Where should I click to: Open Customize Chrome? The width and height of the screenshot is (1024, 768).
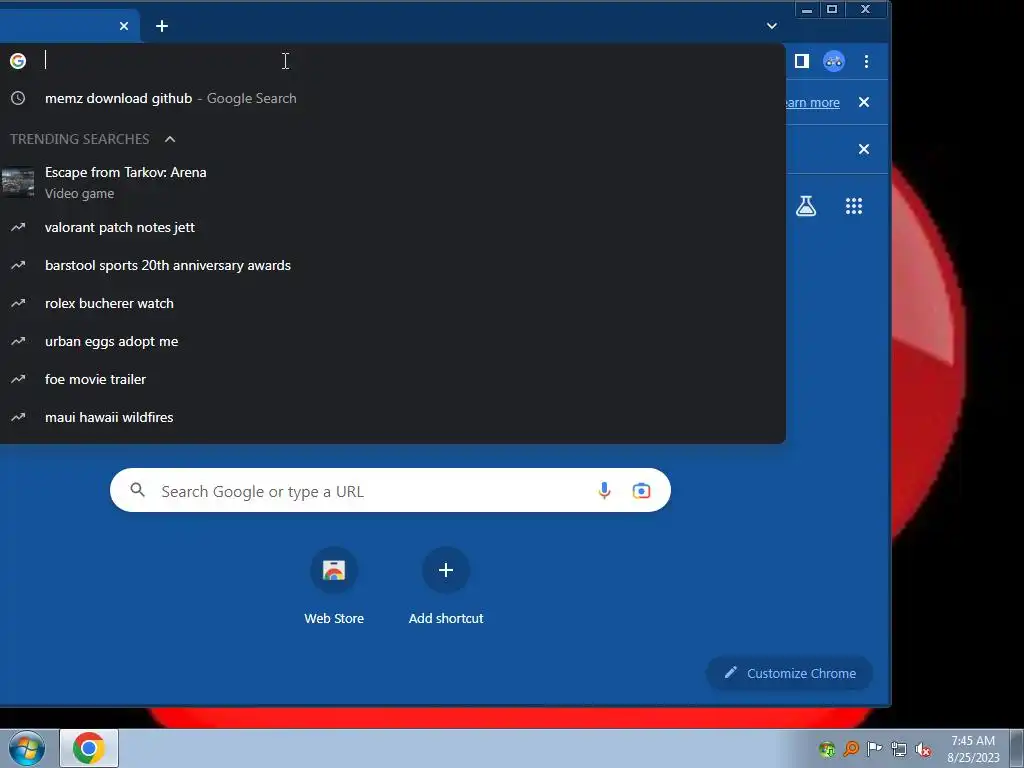coord(790,673)
